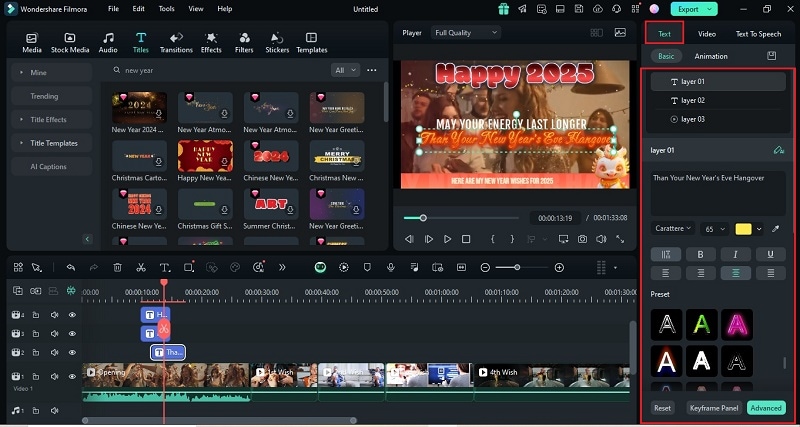Click the stop button in player
The width and height of the screenshot is (800, 427).
click(466, 239)
